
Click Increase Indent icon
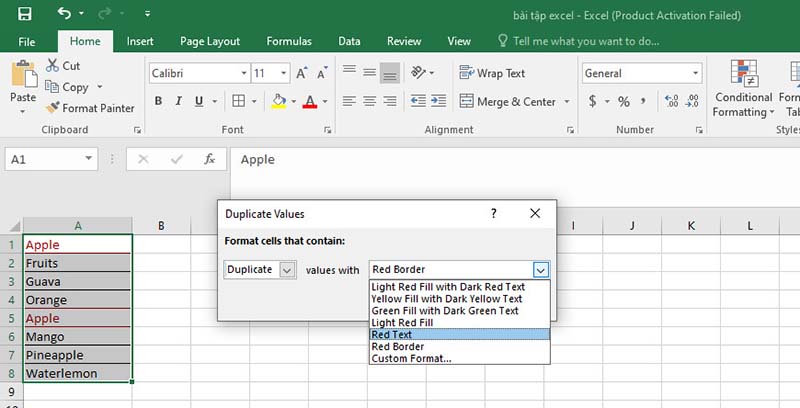(438, 101)
